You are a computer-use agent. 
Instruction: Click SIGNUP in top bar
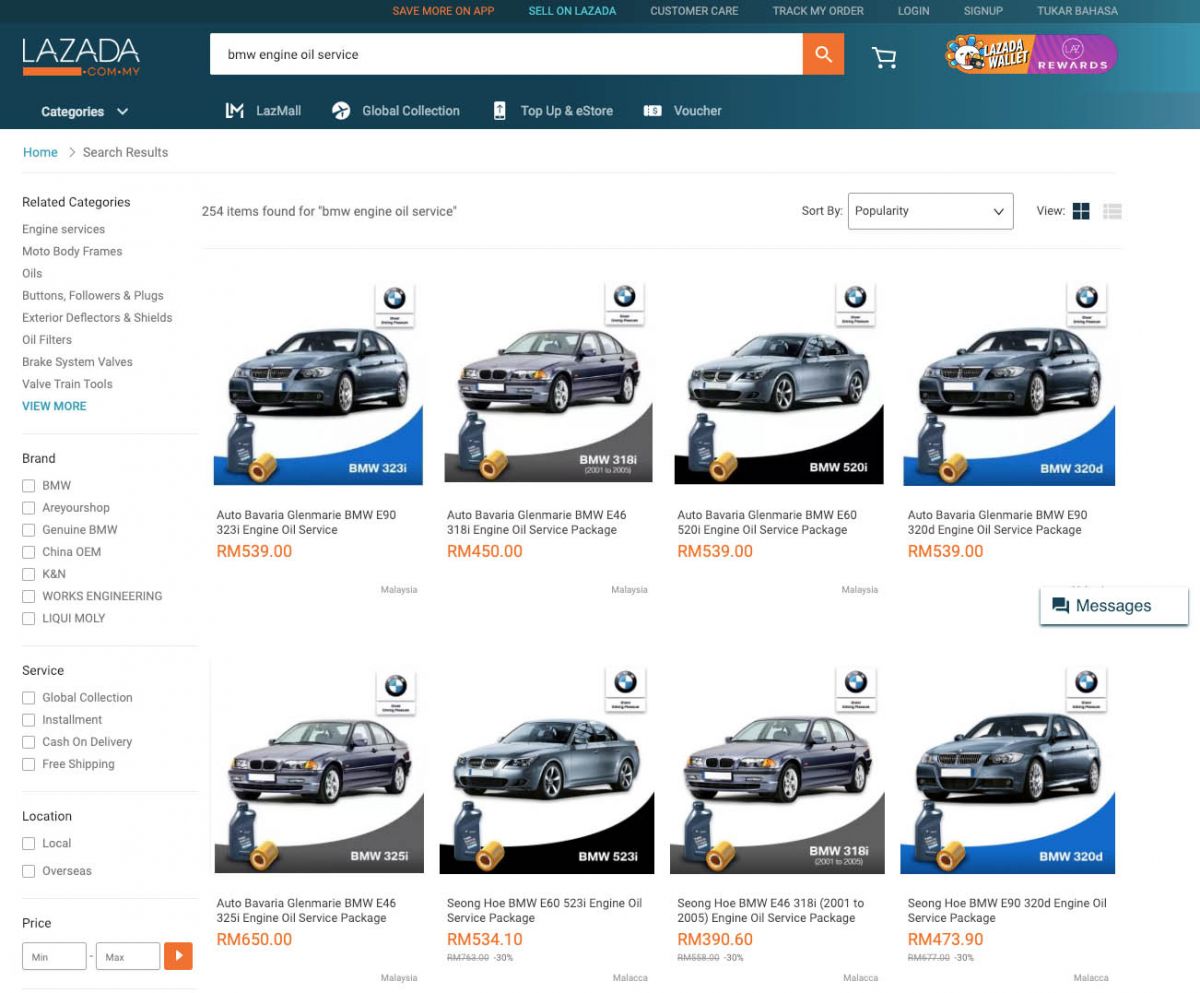coord(983,11)
